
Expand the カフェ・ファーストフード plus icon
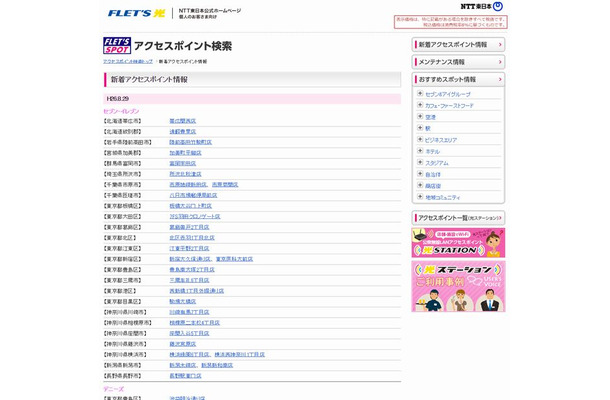[420, 105]
